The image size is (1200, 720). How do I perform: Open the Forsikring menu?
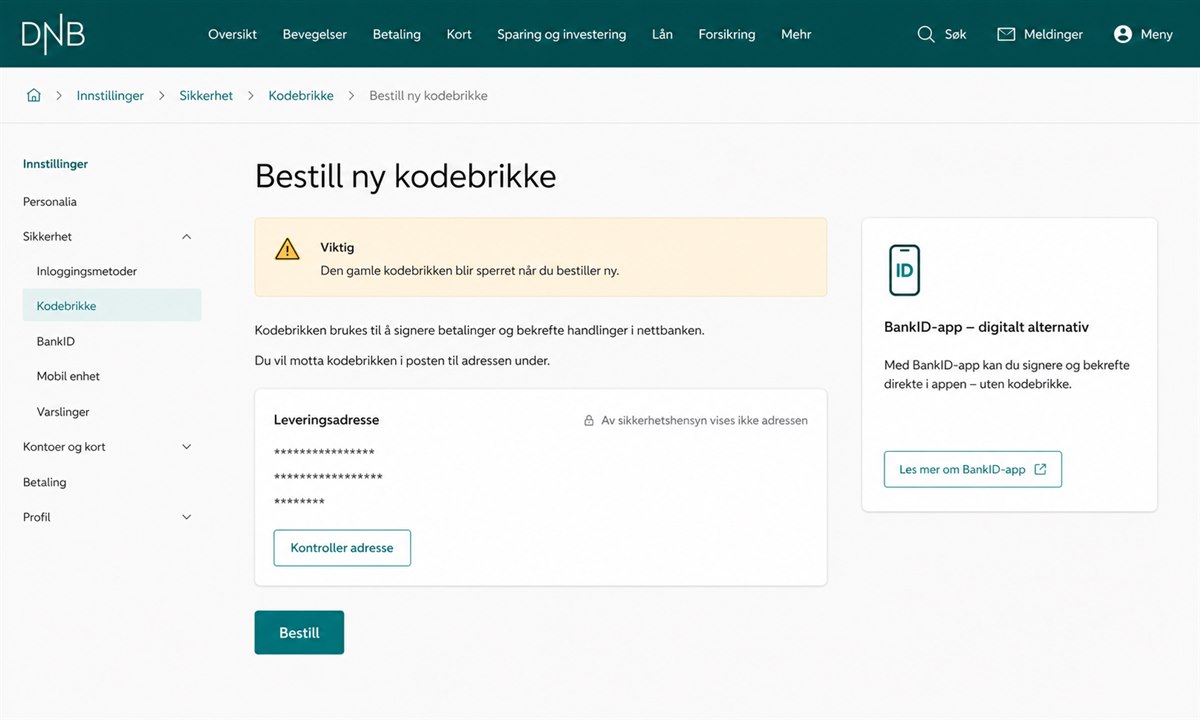click(x=727, y=34)
